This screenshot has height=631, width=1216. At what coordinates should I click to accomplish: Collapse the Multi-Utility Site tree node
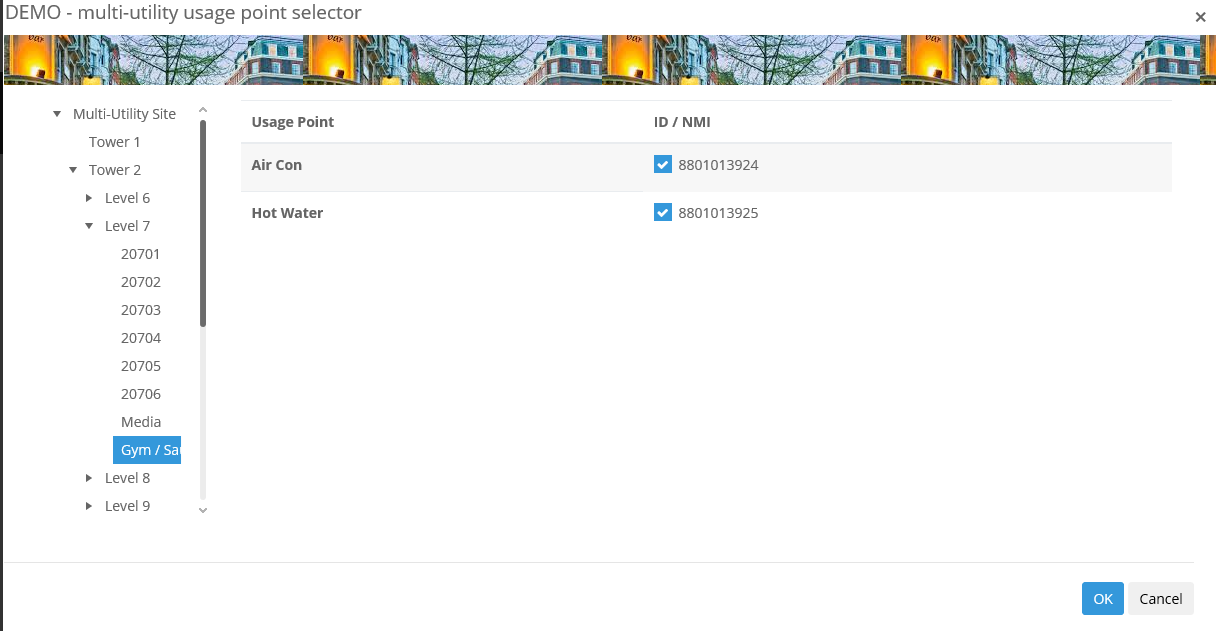[x=57, y=114]
